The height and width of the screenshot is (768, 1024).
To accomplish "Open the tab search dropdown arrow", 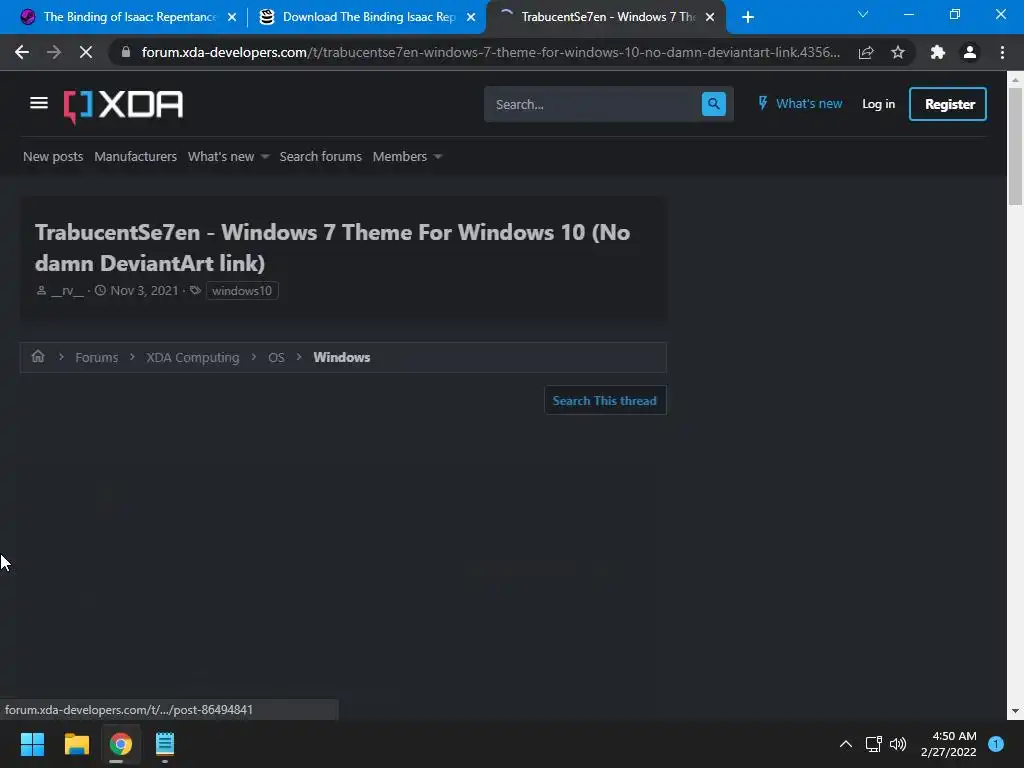I will 863,14.
